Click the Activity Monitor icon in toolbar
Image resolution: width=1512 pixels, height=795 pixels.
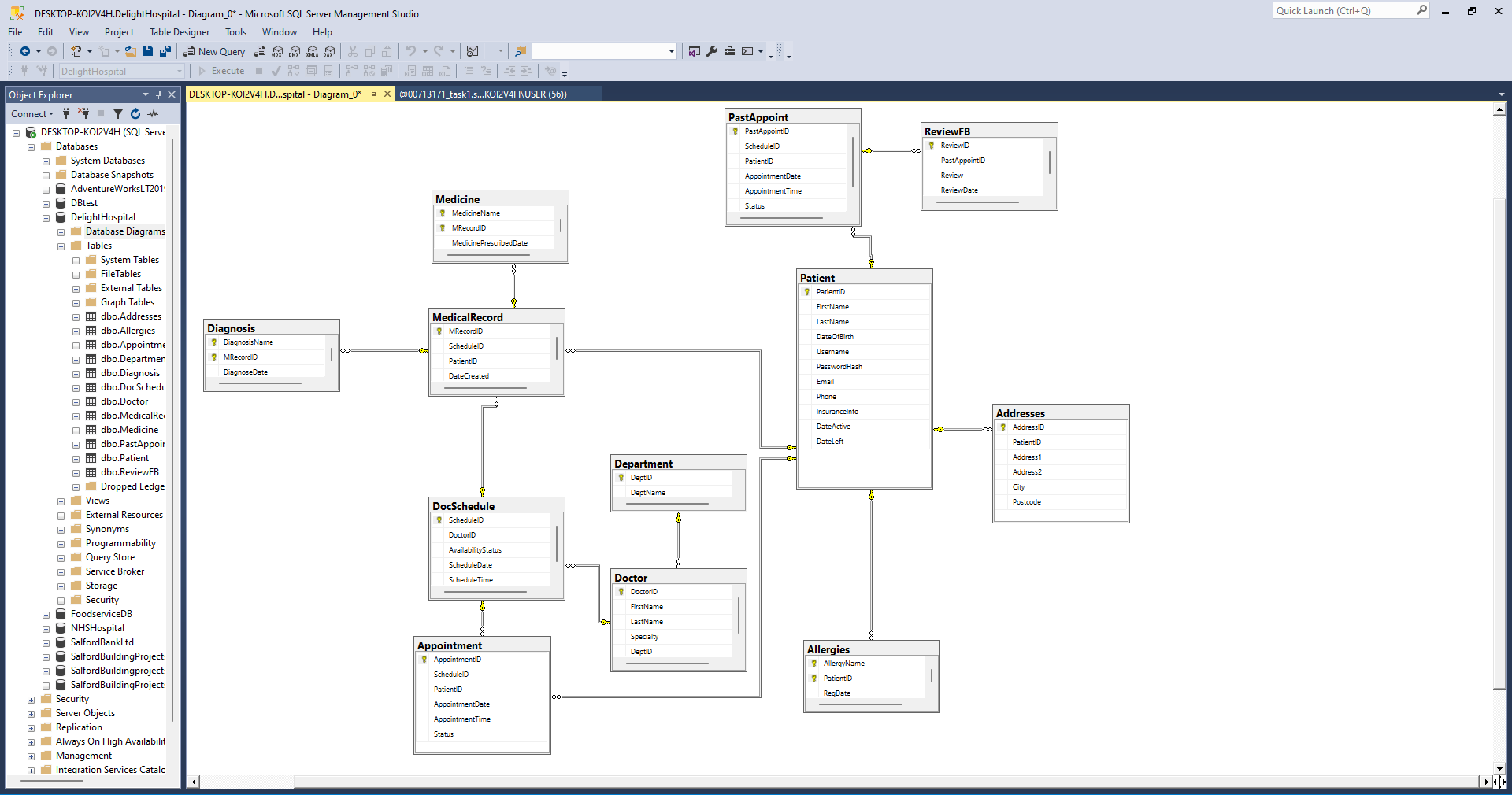pyautogui.click(x=472, y=51)
